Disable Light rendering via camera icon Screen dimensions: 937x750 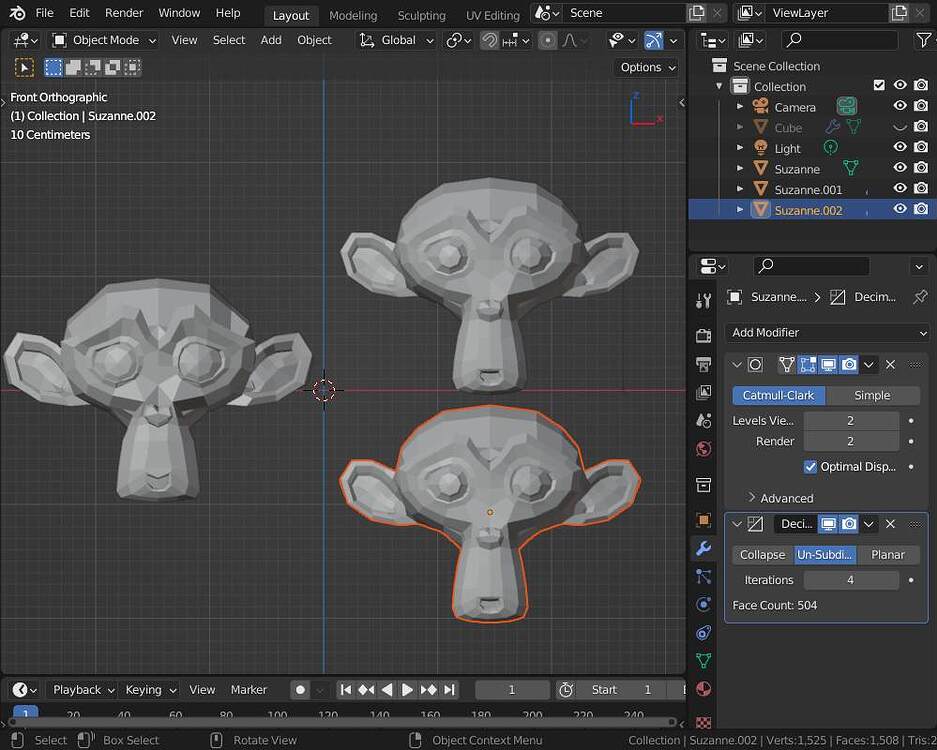click(921, 148)
